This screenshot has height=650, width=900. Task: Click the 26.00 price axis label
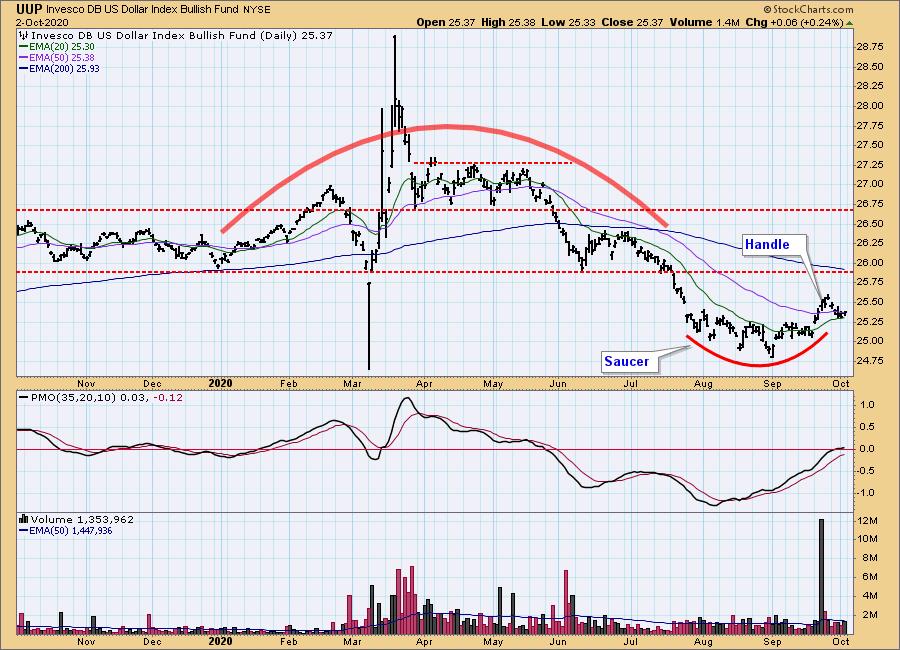[870, 262]
